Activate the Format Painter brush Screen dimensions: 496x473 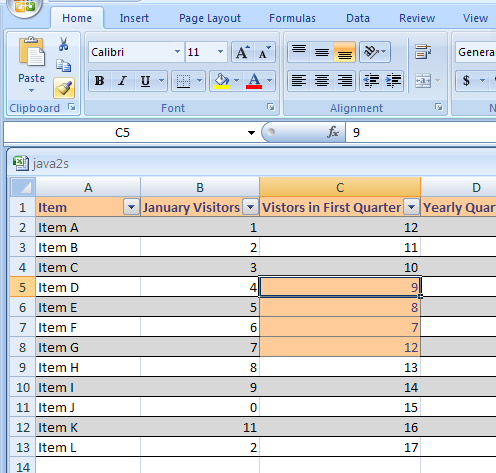[x=64, y=88]
